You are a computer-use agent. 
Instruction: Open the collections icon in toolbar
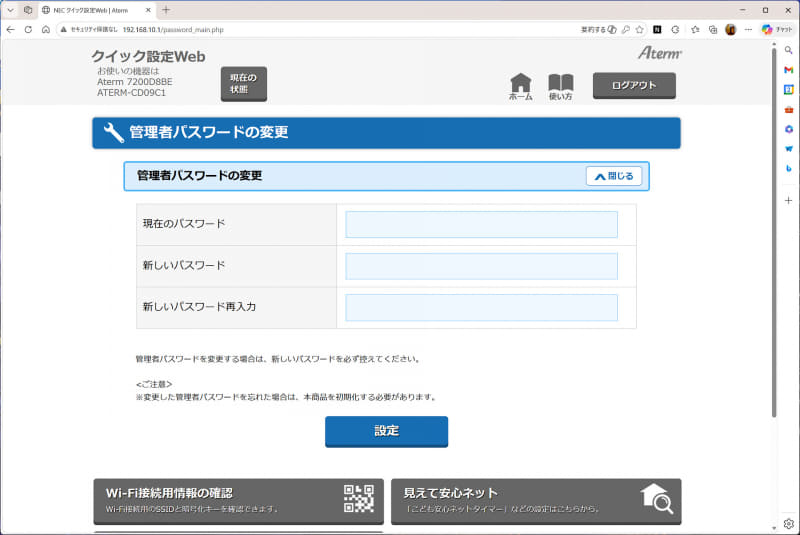point(713,30)
